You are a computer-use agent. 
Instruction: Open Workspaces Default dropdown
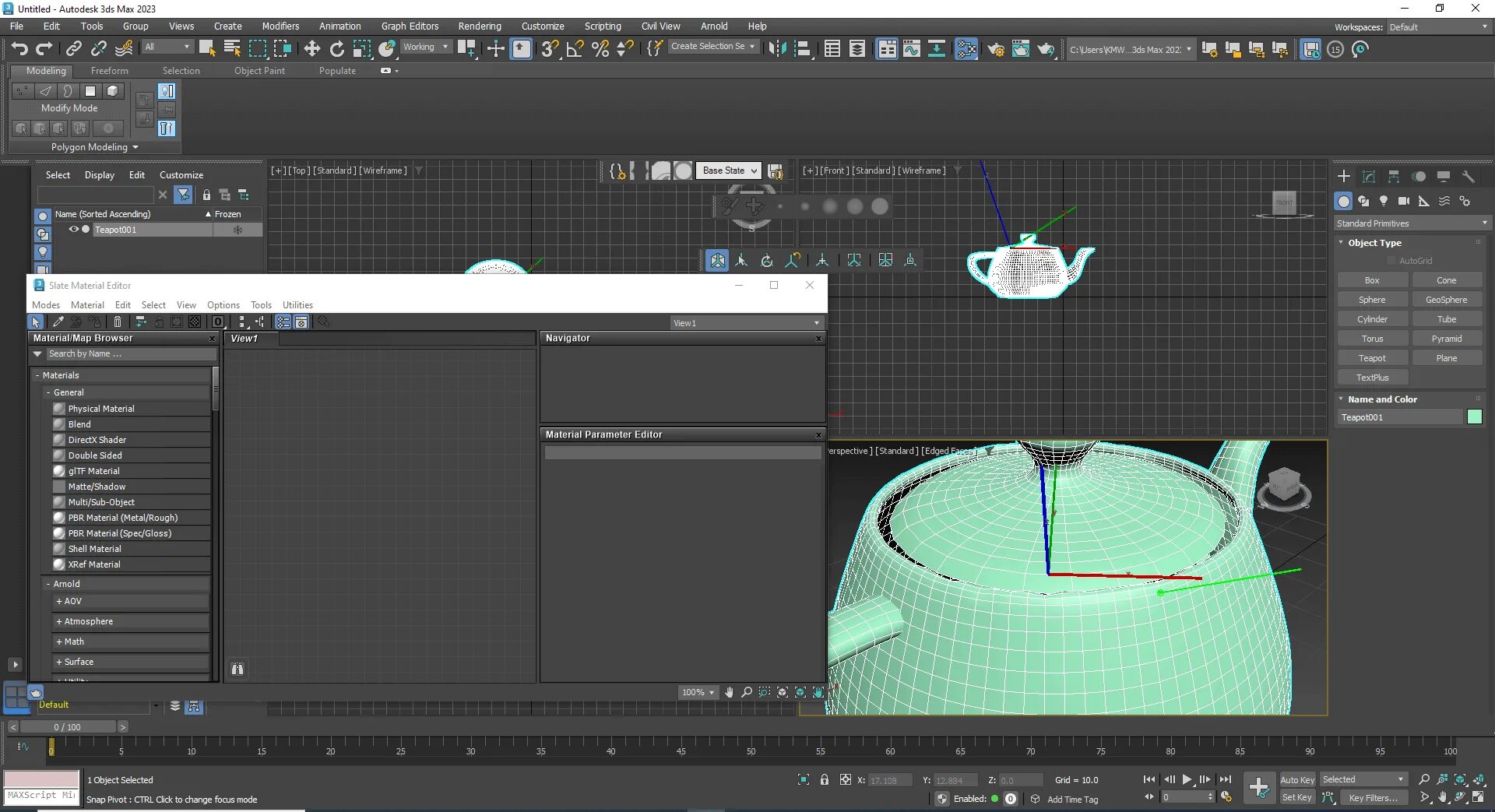click(x=1438, y=27)
